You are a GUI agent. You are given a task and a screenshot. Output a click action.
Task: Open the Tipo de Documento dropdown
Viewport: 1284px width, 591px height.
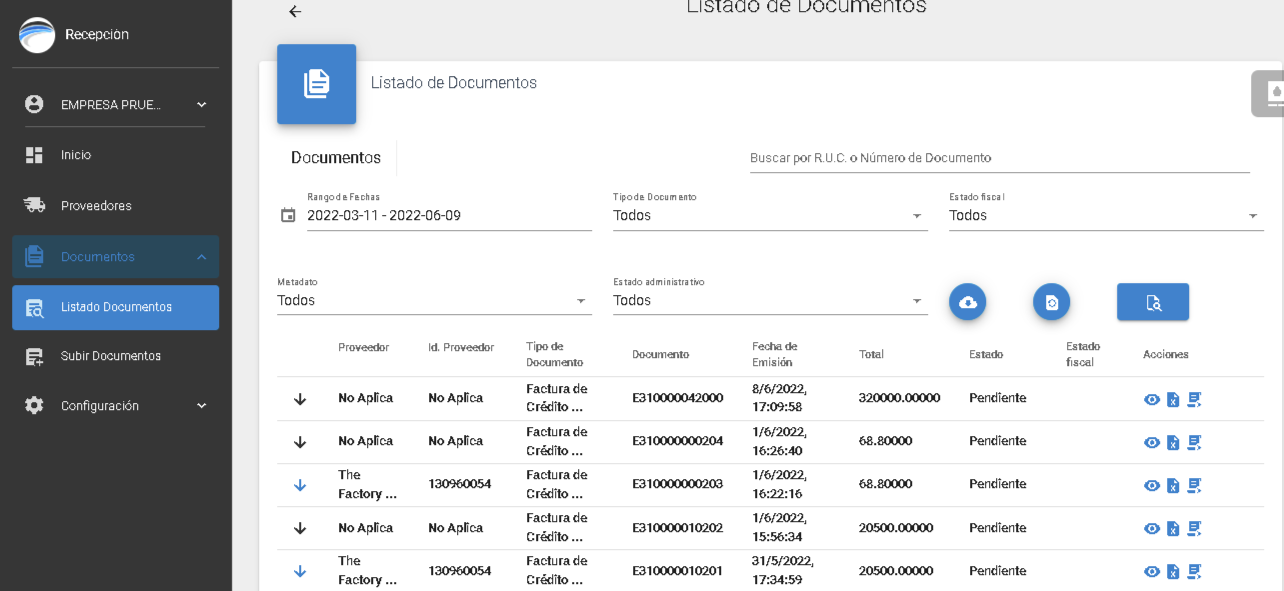(769, 216)
